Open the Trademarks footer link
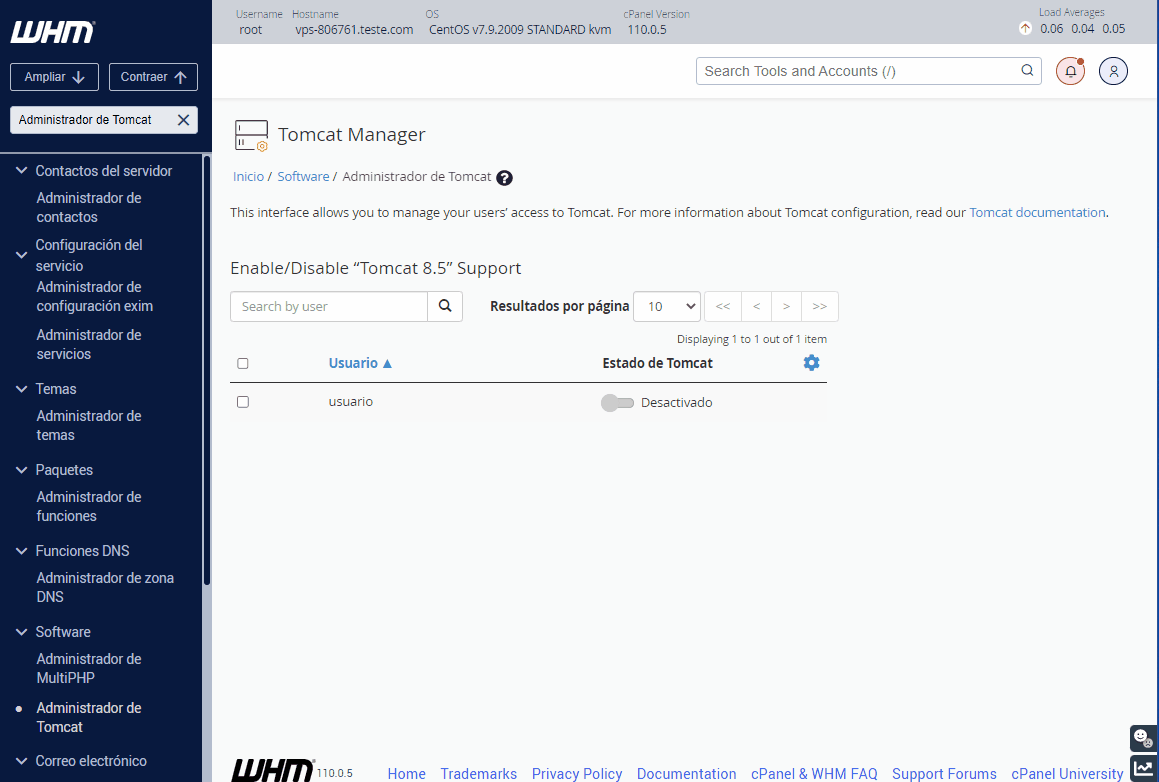 478,773
